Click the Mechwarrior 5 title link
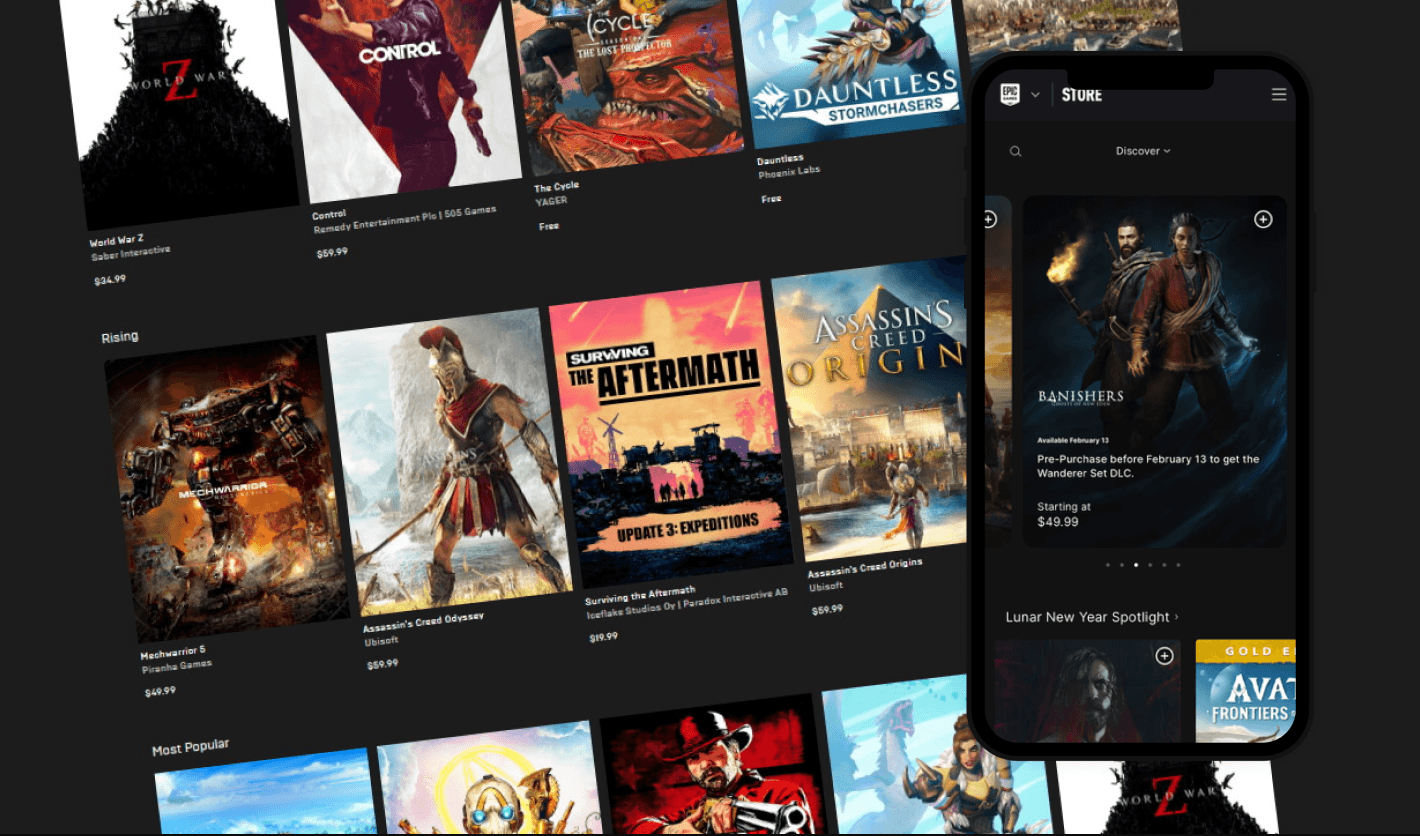The image size is (1420, 836). click(x=173, y=653)
